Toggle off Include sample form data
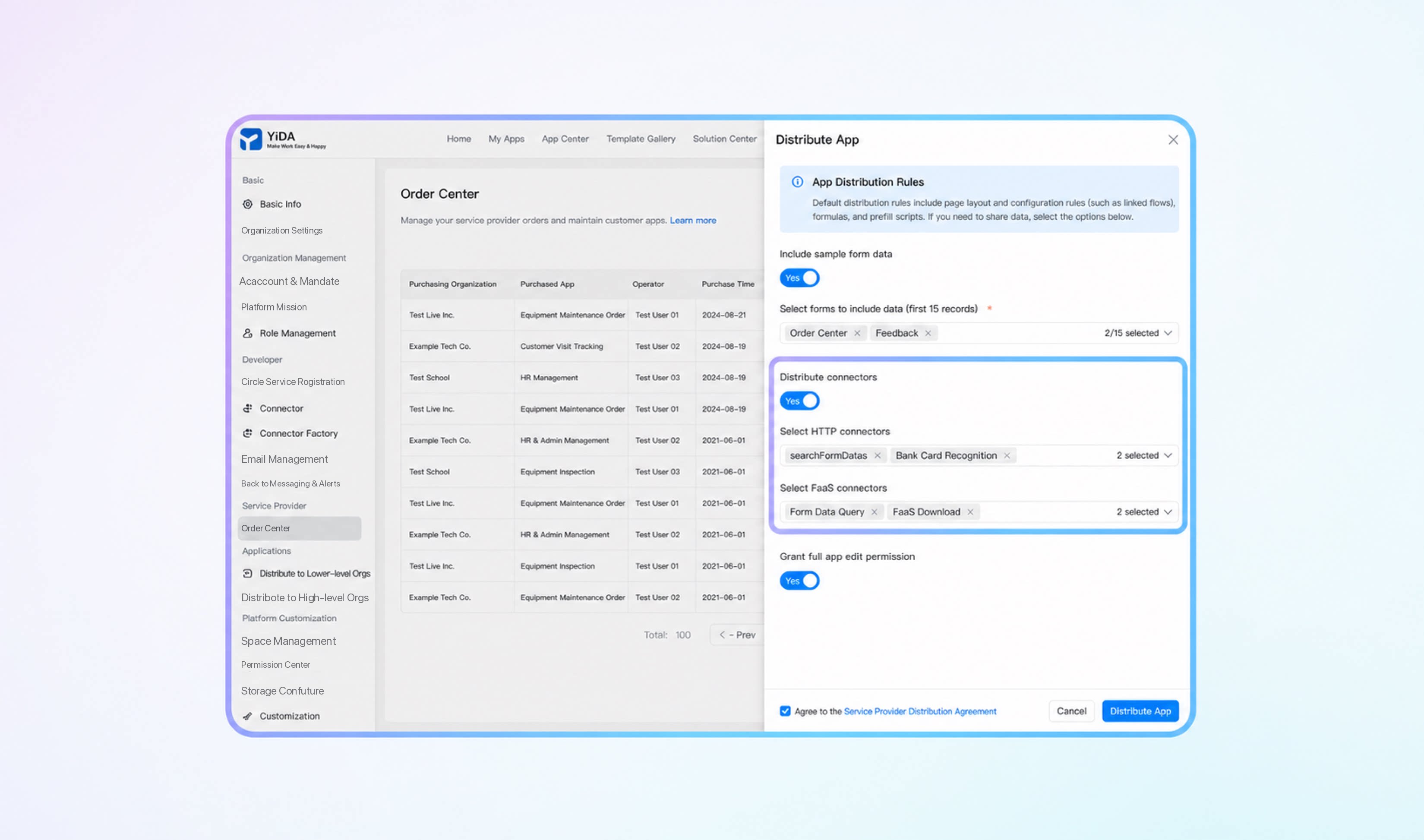This screenshot has width=1424, height=840. pos(799,278)
